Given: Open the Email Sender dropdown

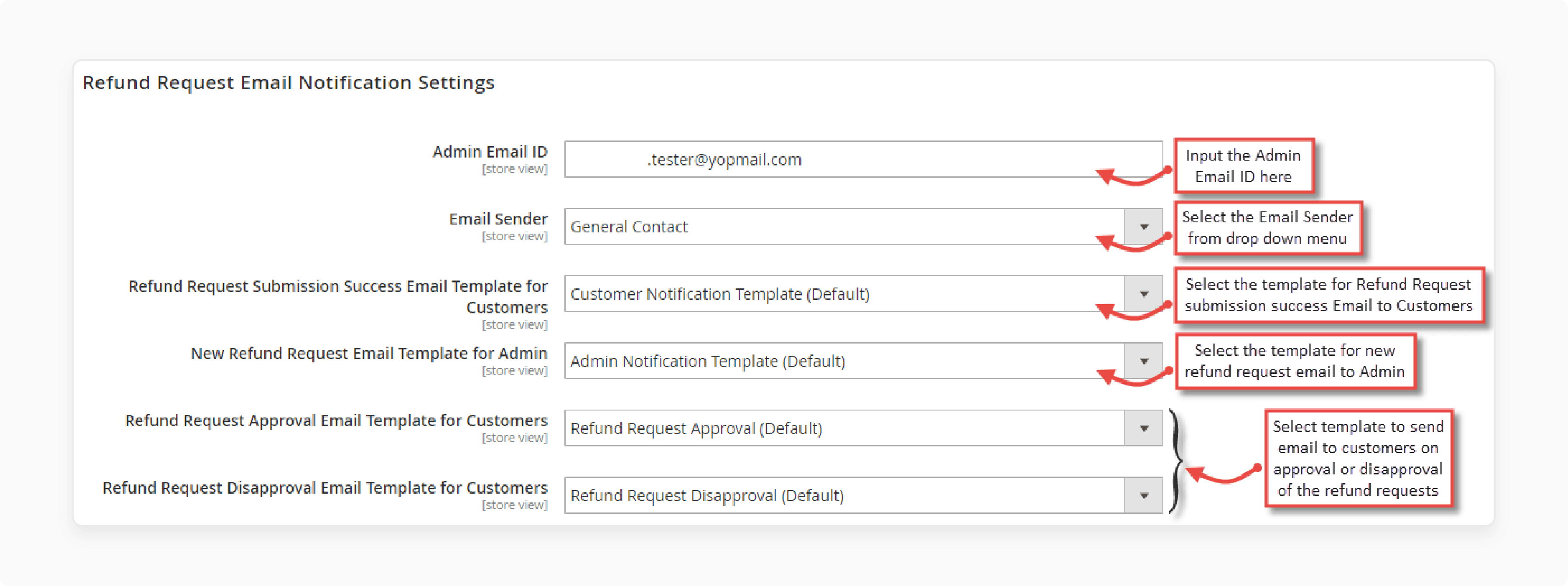Looking at the screenshot, I should coord(863,227).
